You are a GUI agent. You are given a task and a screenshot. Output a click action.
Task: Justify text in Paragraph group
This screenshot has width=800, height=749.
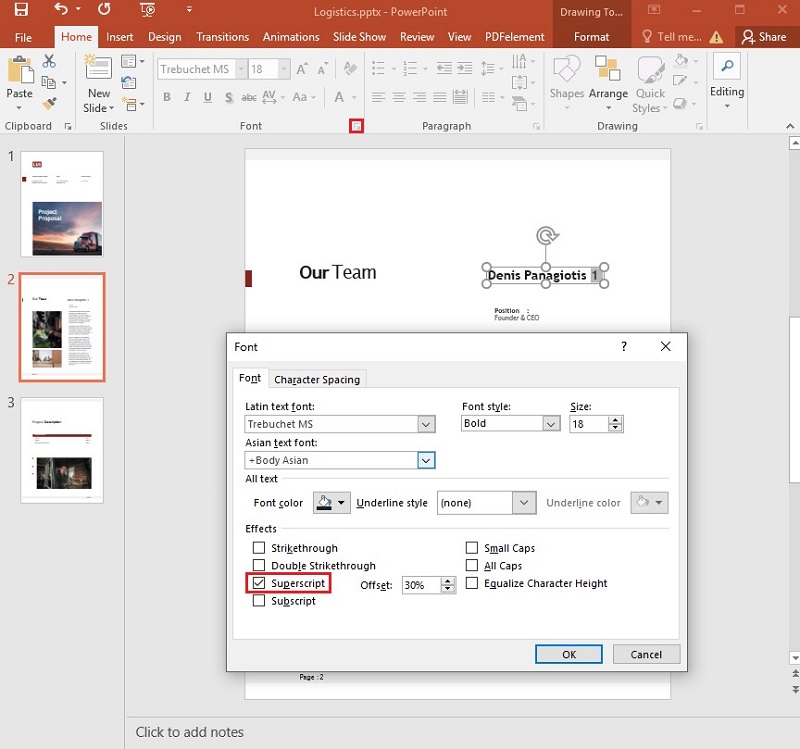[x=440, y=97]
